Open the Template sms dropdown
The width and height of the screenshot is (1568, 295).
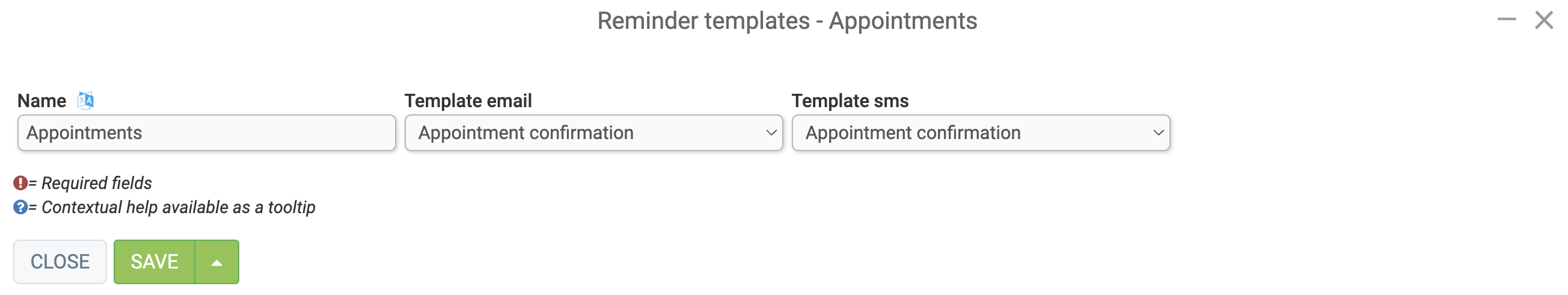[981, 133]
